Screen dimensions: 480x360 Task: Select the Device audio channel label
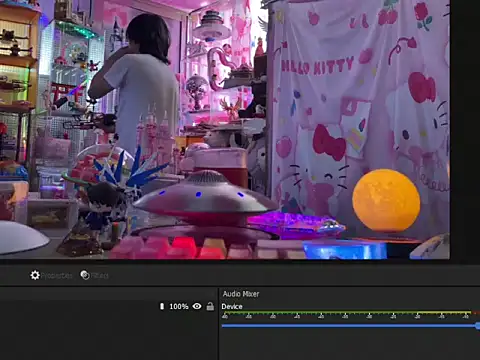point(232,306)
